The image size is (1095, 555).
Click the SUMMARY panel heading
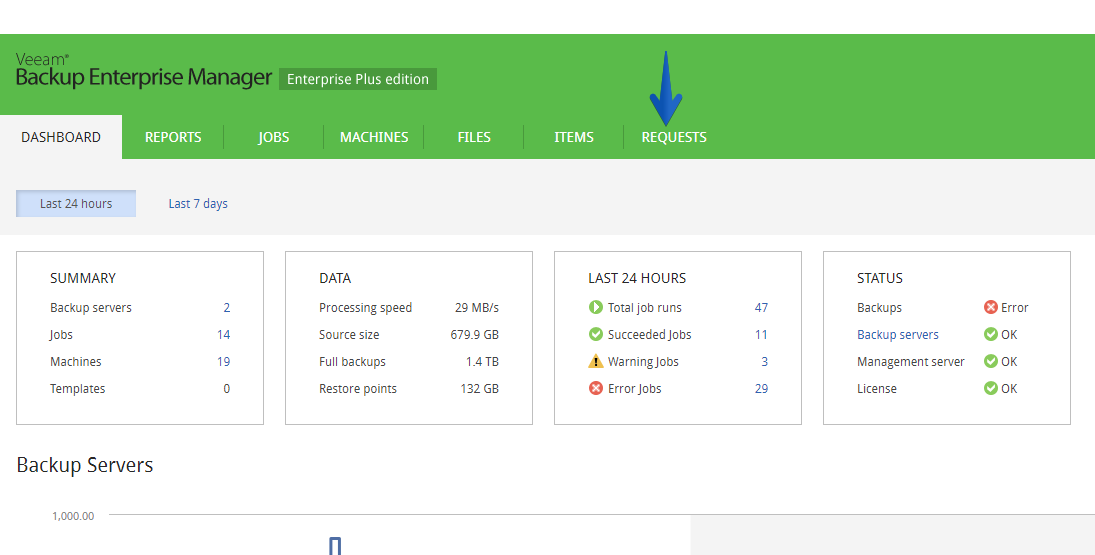pyautogui.click(x=83, y=278)
